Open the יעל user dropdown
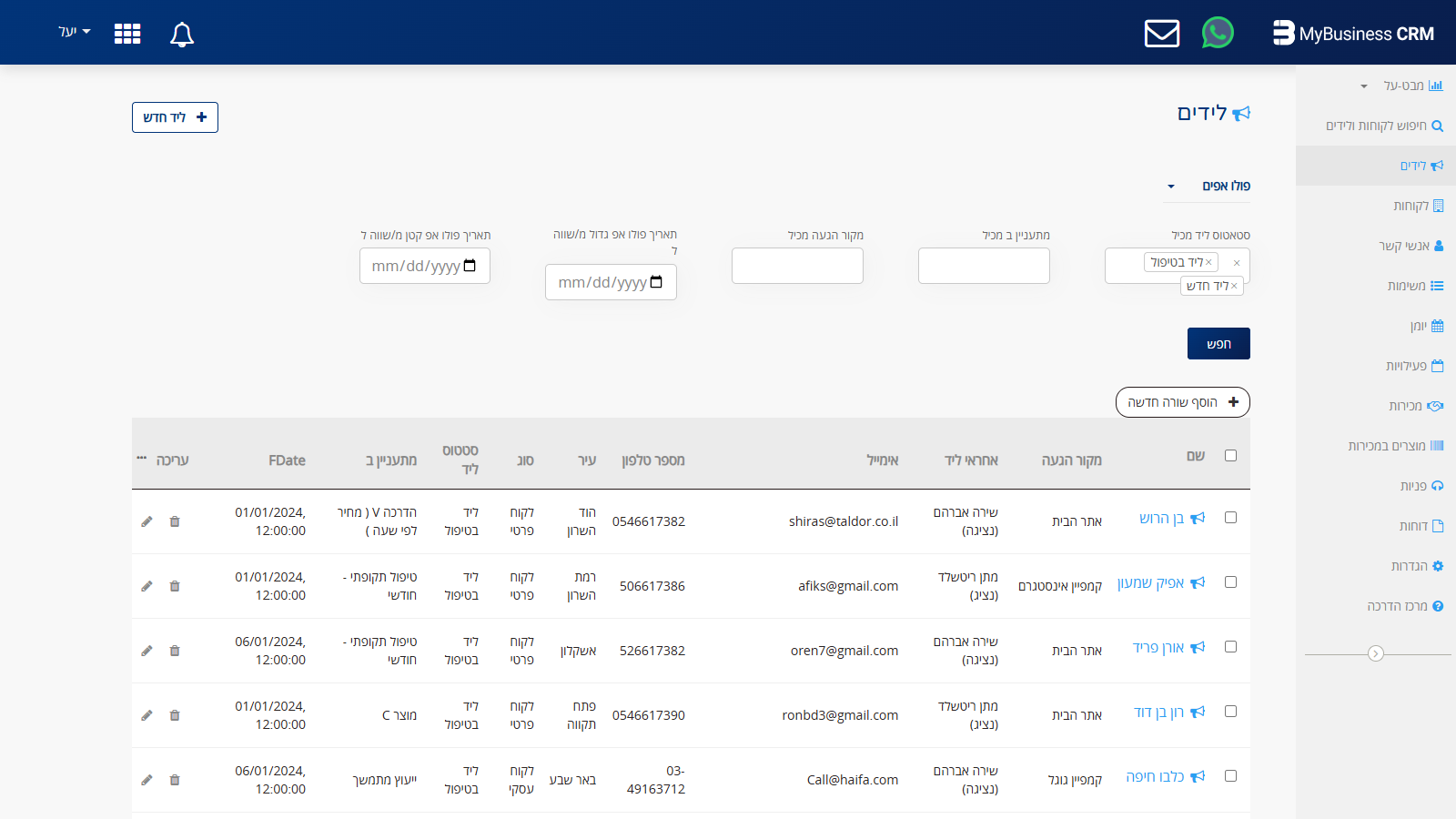Image resolution: width=1456 pixels, height=819 pixels. click(x=73, y=31)
